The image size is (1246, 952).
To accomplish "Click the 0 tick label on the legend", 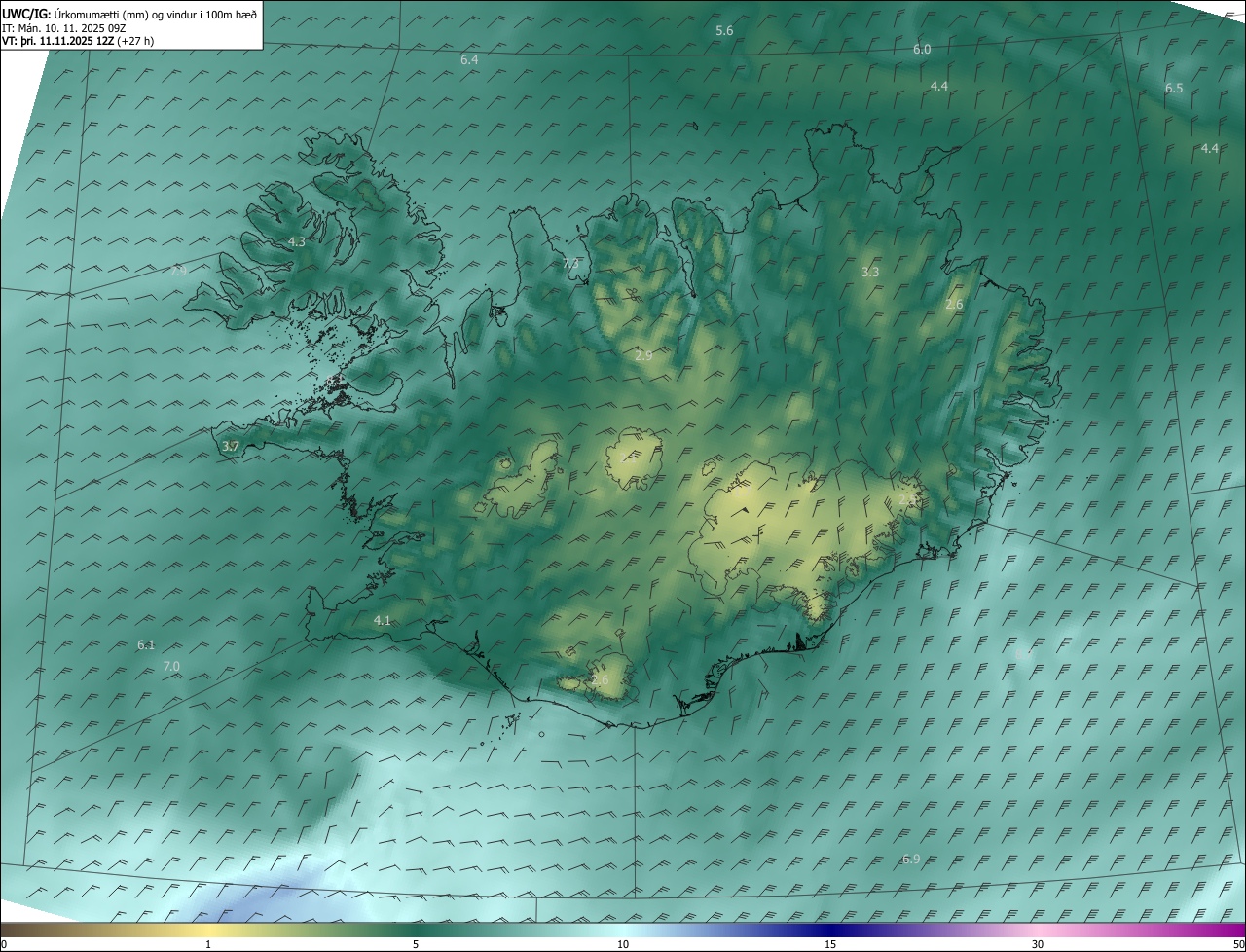I will click(4, 945).
